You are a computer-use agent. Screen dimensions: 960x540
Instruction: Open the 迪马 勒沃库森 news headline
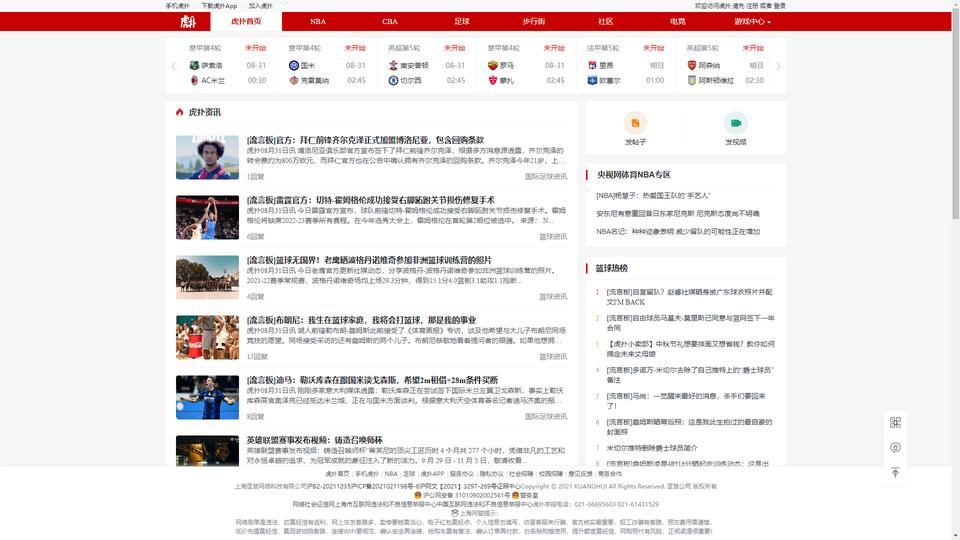tap(372, 380)
